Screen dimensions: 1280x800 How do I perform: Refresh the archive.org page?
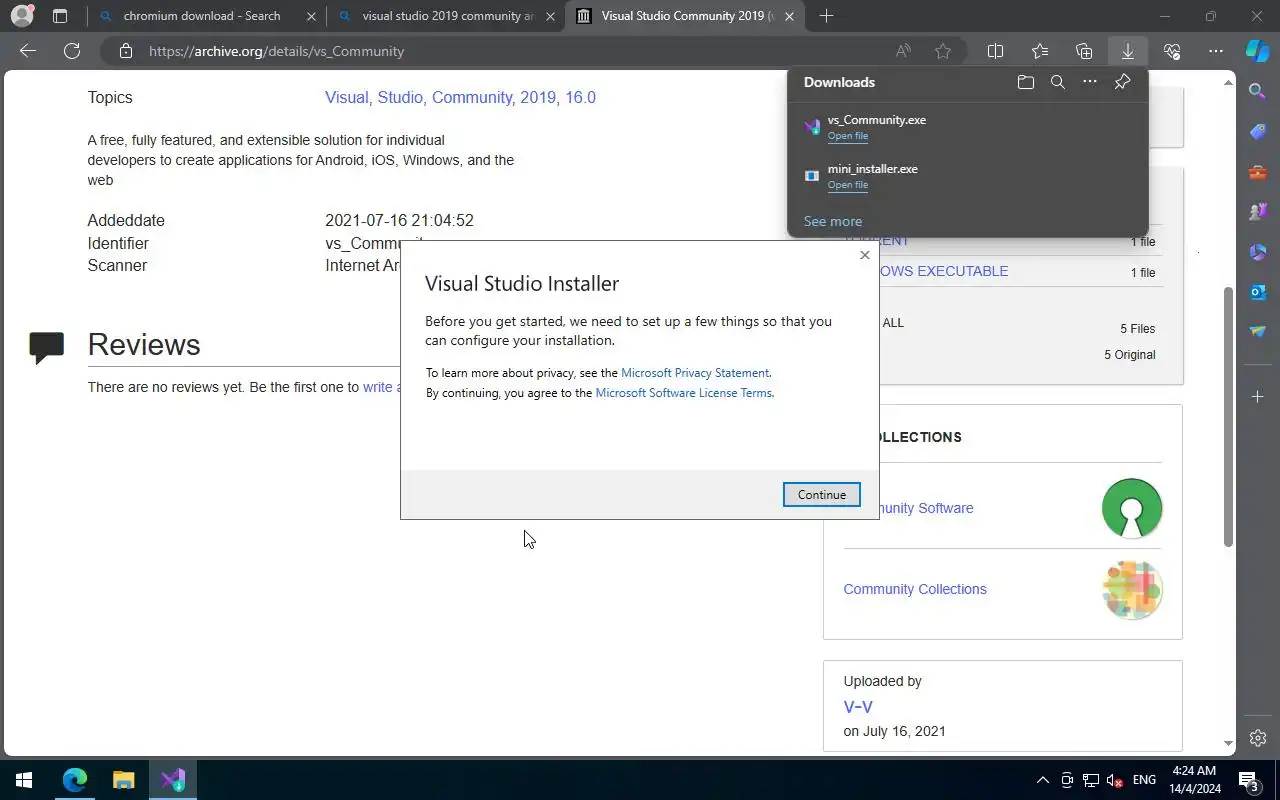point(72,51)
